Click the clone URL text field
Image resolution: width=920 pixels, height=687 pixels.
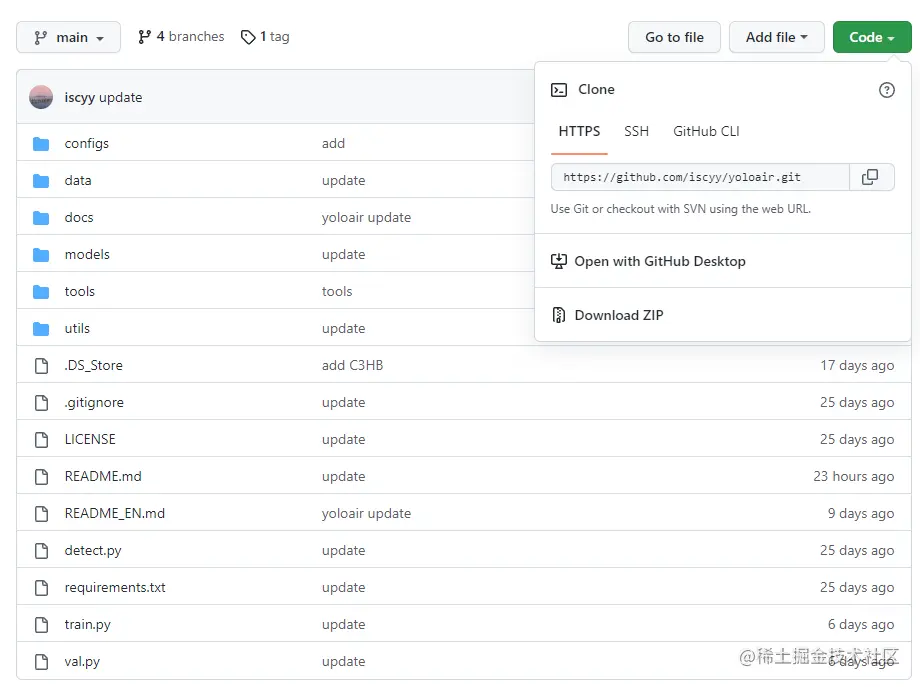coord(700,177)
